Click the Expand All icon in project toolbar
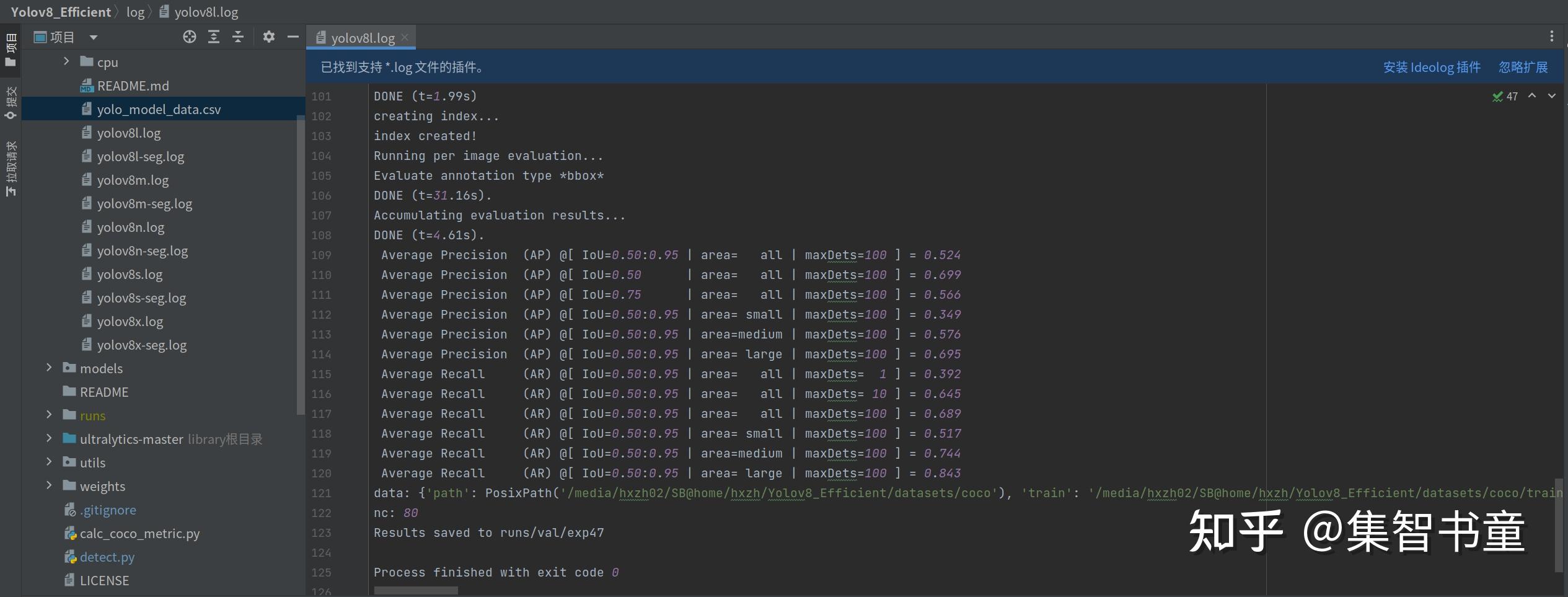1568x597 pixels. (x=214, y=37)
